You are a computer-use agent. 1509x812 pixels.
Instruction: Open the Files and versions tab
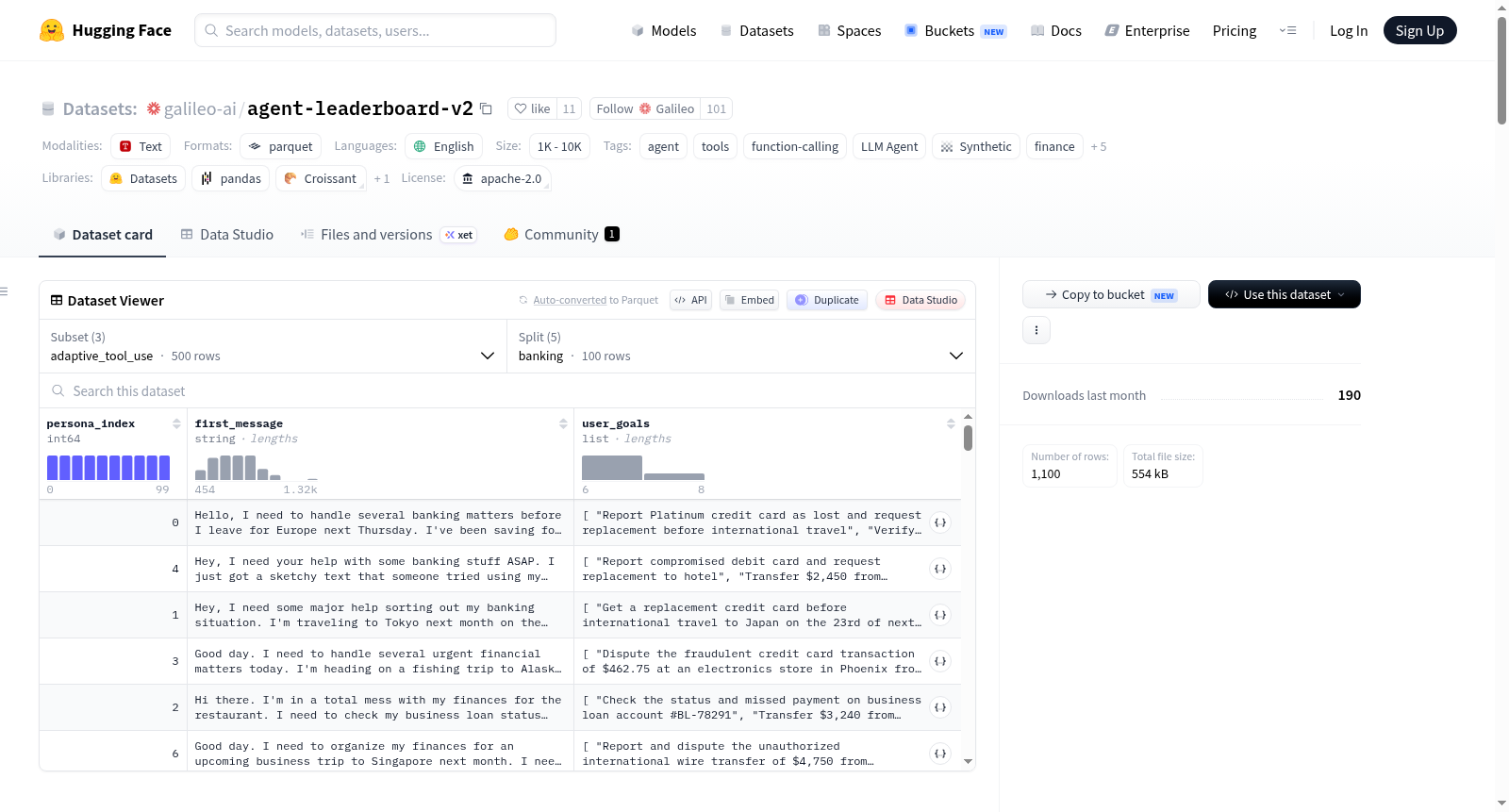tap(389, 234)
